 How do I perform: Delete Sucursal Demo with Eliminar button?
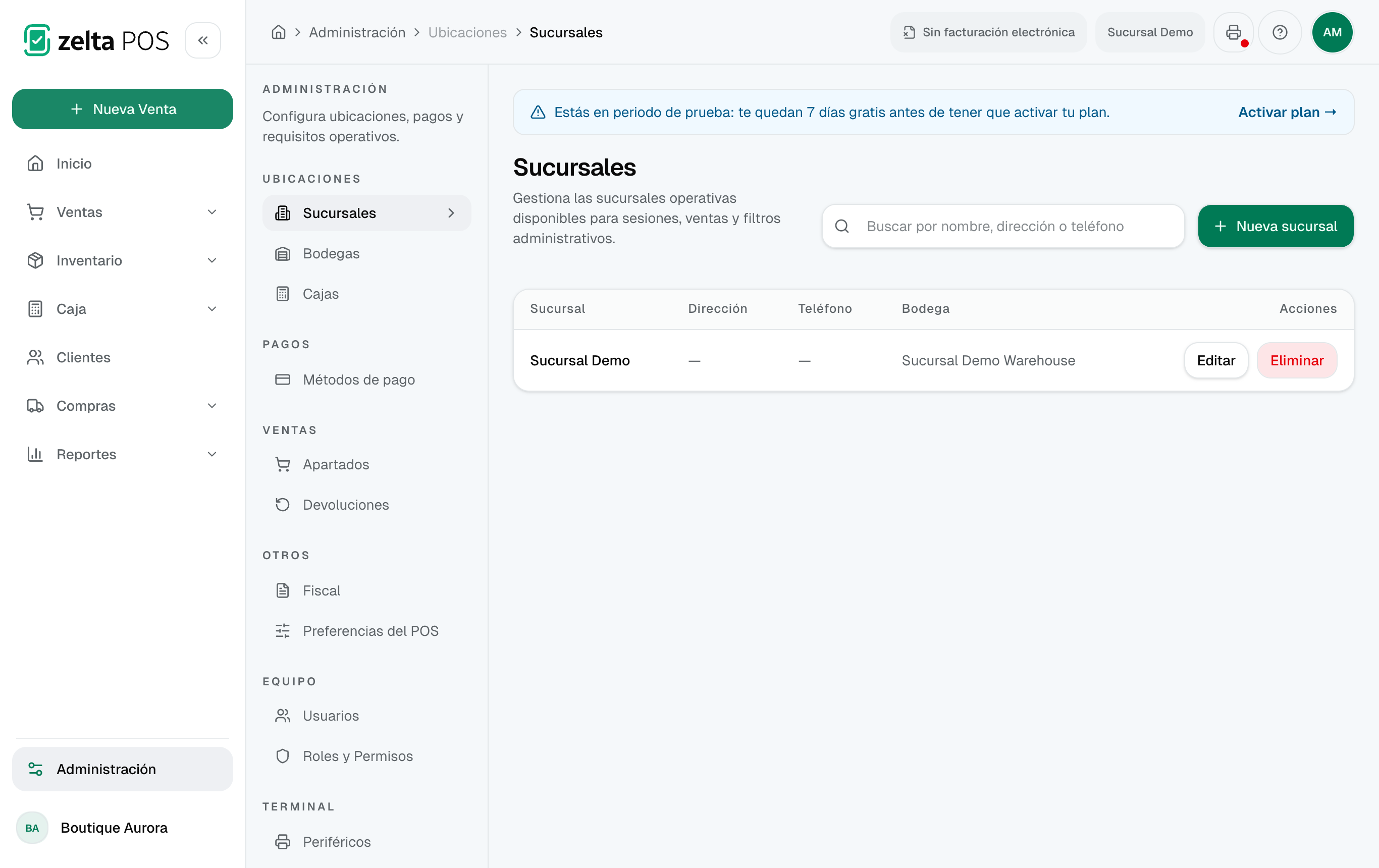tap(1297, 360)
